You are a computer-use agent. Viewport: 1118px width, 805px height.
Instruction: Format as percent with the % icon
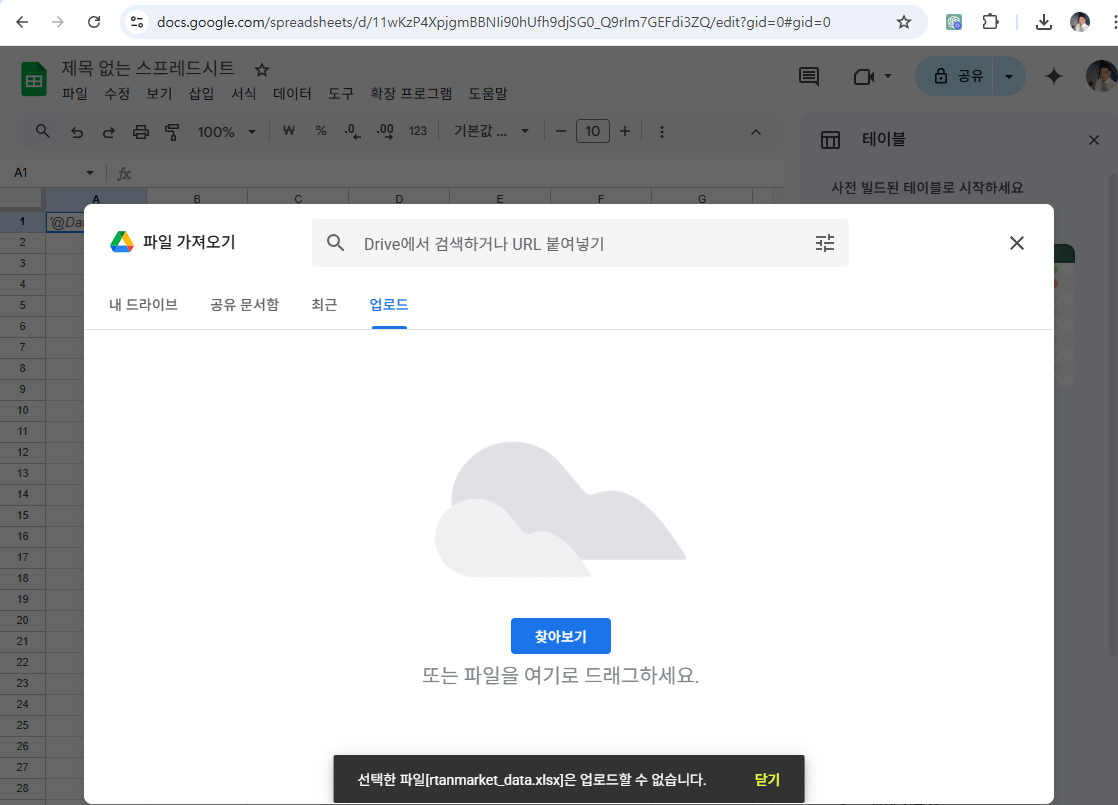tap(321, 131)
